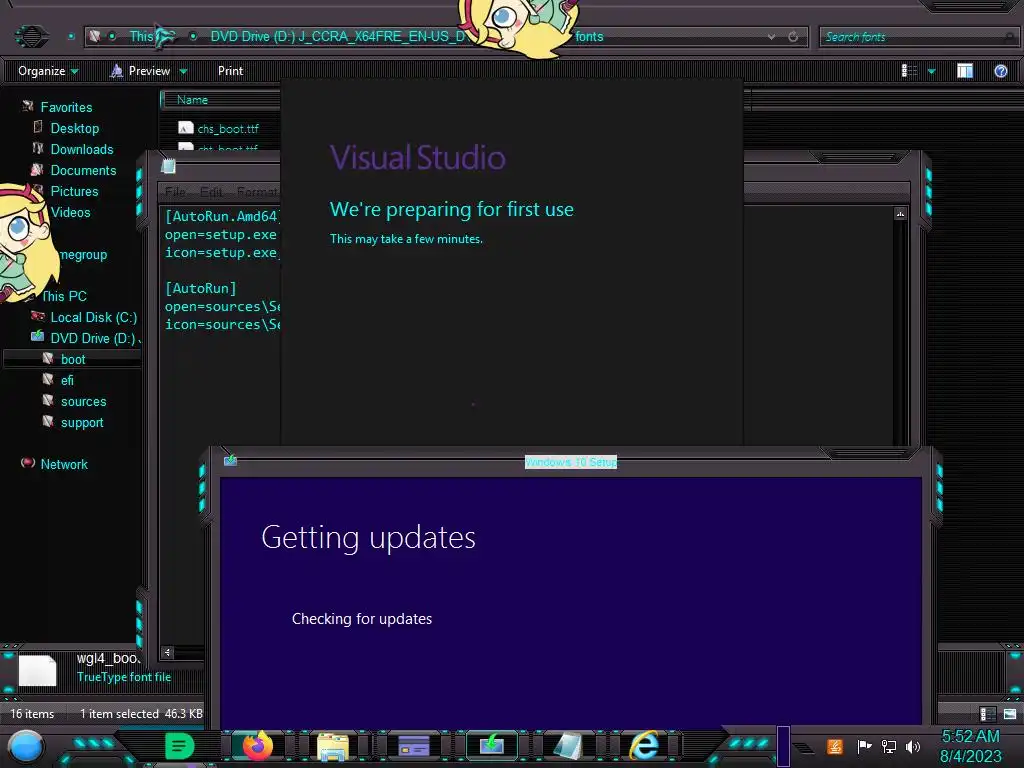Click Print in the Explorer toolbar

click(230, 71)
